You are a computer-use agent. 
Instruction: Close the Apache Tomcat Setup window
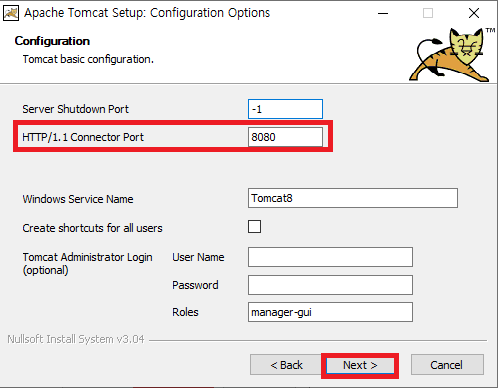click(474, 13)
